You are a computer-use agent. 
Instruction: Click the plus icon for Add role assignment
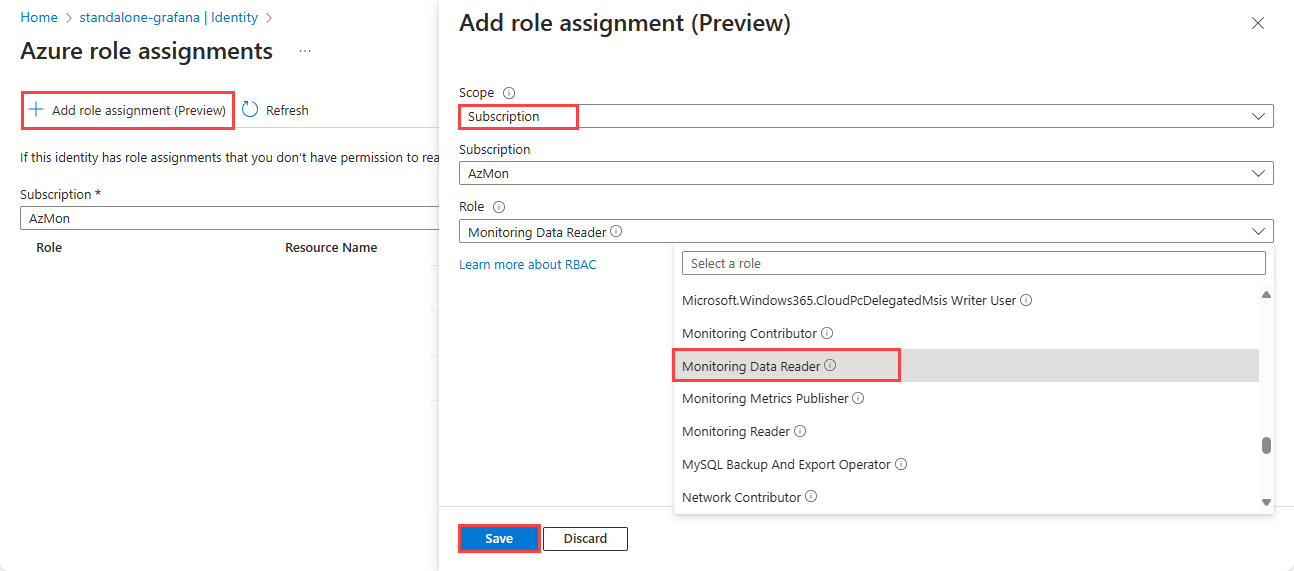(36, 110)
